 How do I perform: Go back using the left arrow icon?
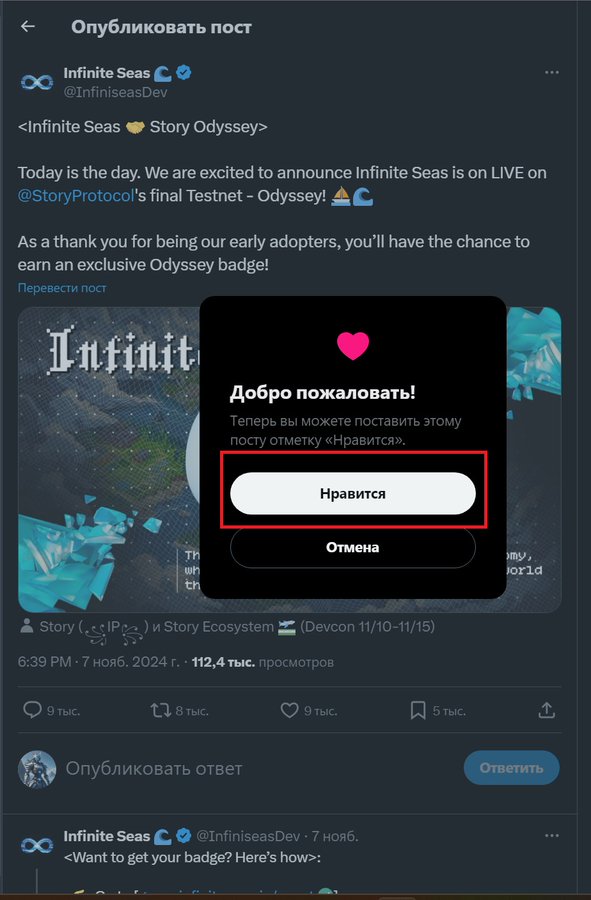[x=28, y=26]
